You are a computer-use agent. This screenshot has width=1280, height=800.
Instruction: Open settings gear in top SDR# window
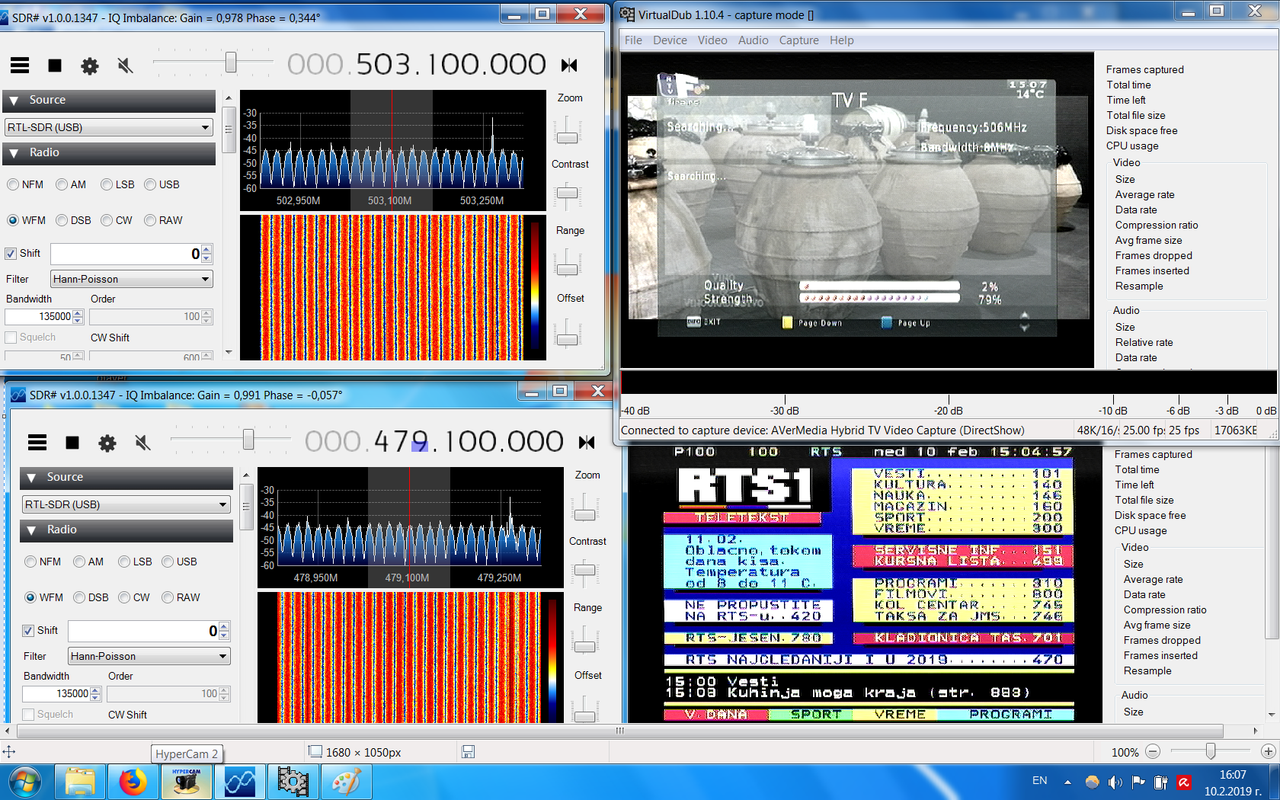(x=90, y=66)
